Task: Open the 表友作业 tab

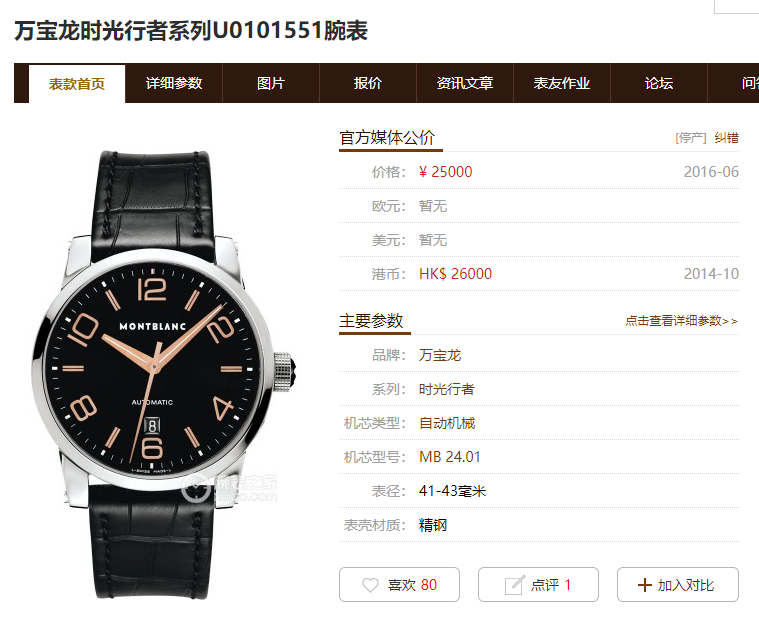Action: pyautogui.click(x=562, y=83)
